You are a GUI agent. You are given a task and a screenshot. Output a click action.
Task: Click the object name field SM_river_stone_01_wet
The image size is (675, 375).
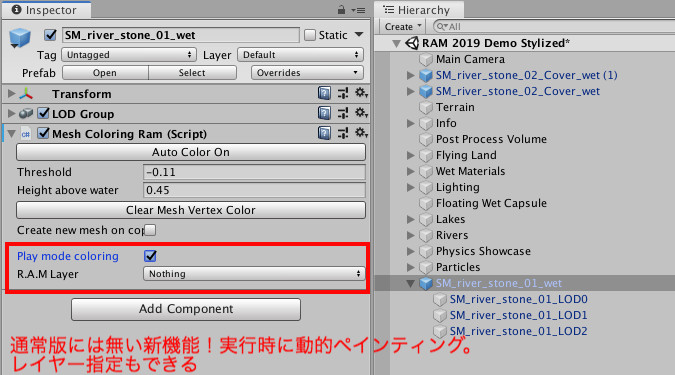coord(181,35)
